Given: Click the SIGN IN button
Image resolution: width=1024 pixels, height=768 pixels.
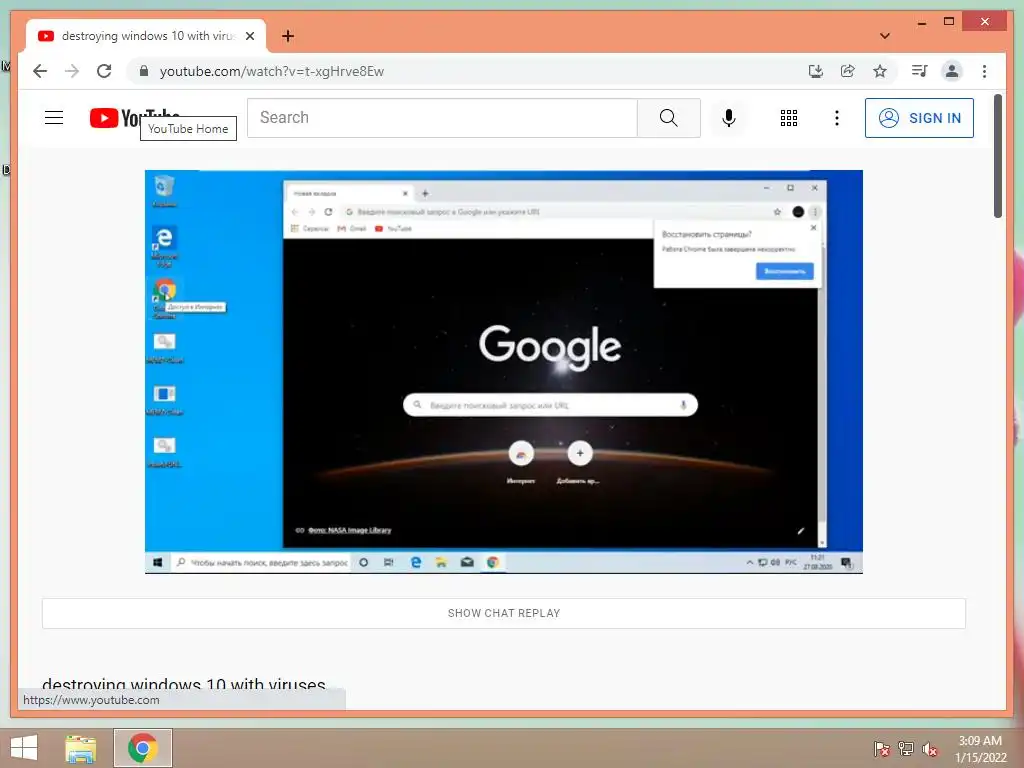Looking at the screenshot, I should pos(920,118).
